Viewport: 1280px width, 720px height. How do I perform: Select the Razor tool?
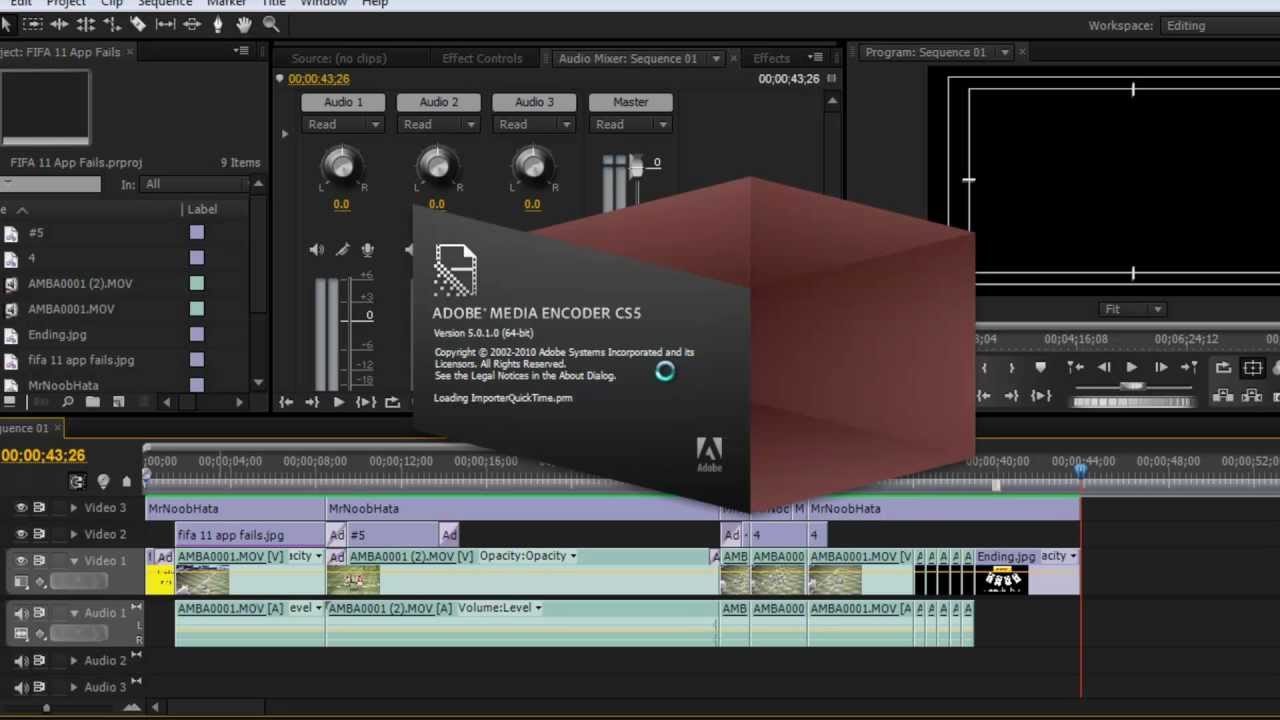[x=138, y=24]
